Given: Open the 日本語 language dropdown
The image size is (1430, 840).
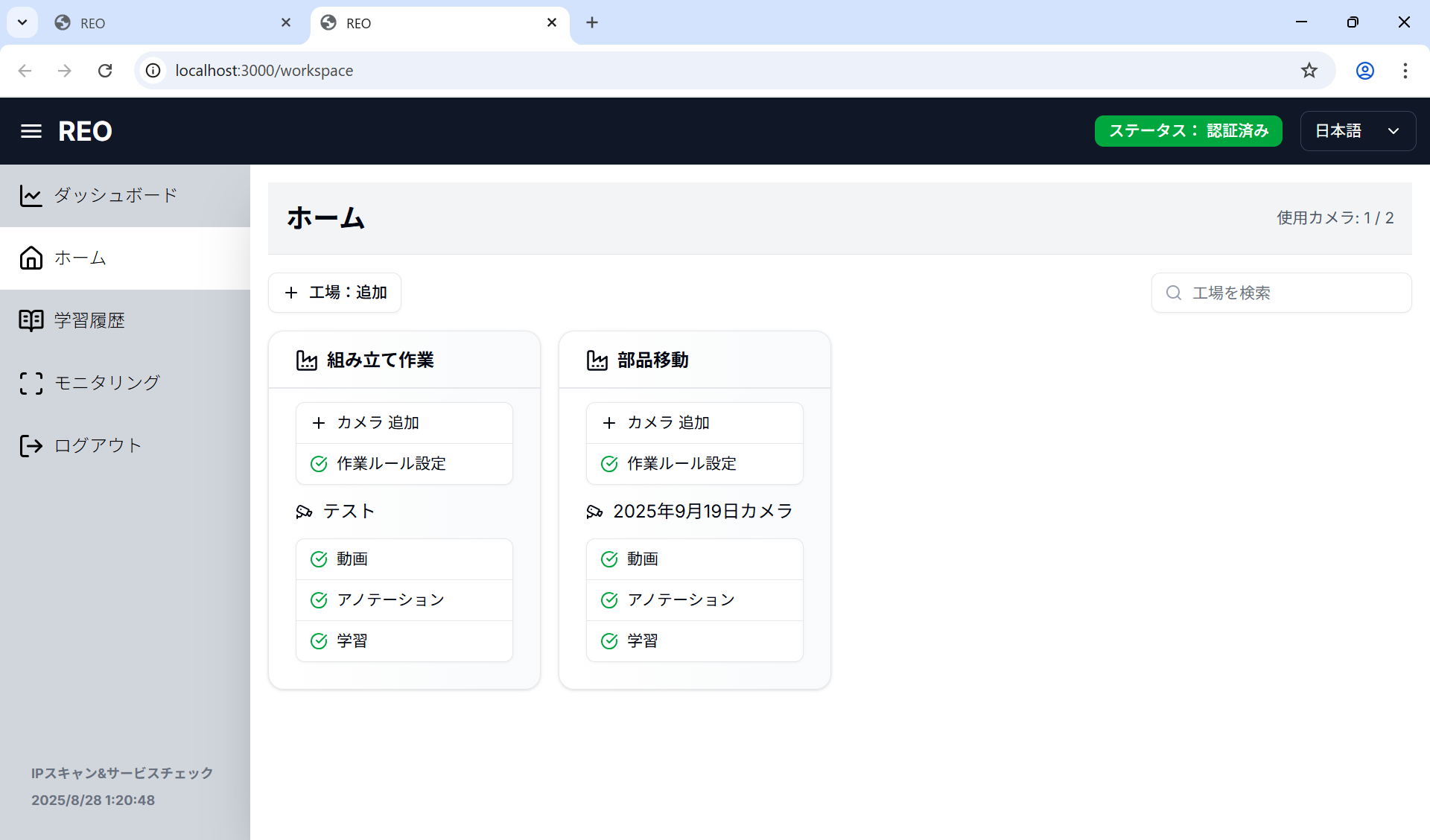Looking at the screenshot, I should [x=1357, y=131].
